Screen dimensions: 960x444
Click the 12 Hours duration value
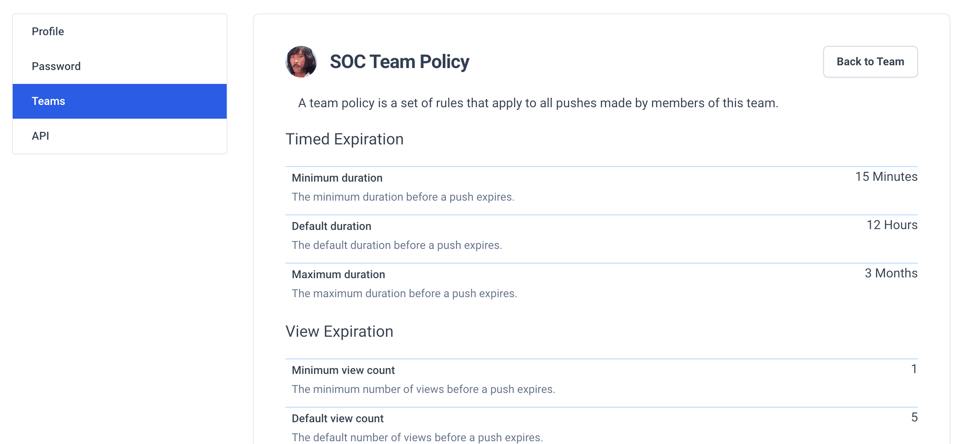tap(892, 225)
